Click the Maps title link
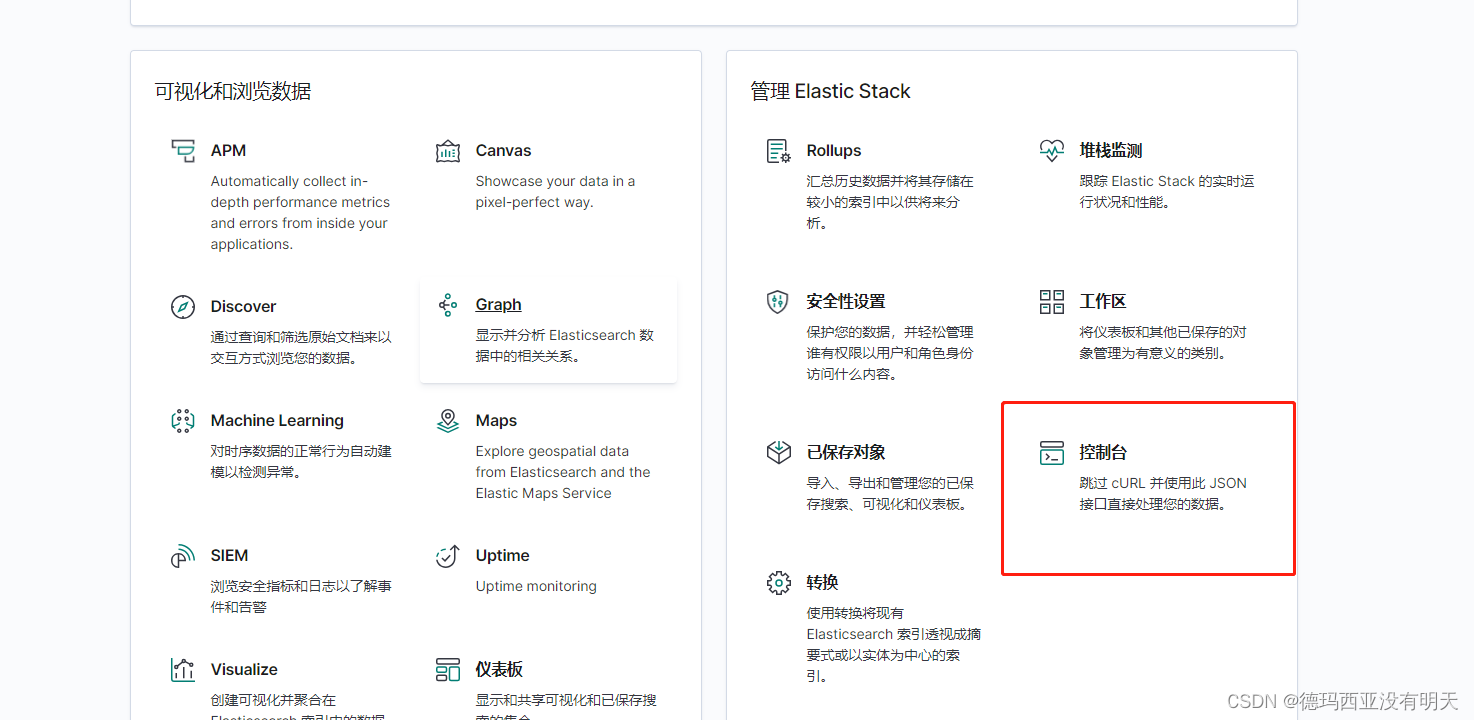 click(496, 421)
